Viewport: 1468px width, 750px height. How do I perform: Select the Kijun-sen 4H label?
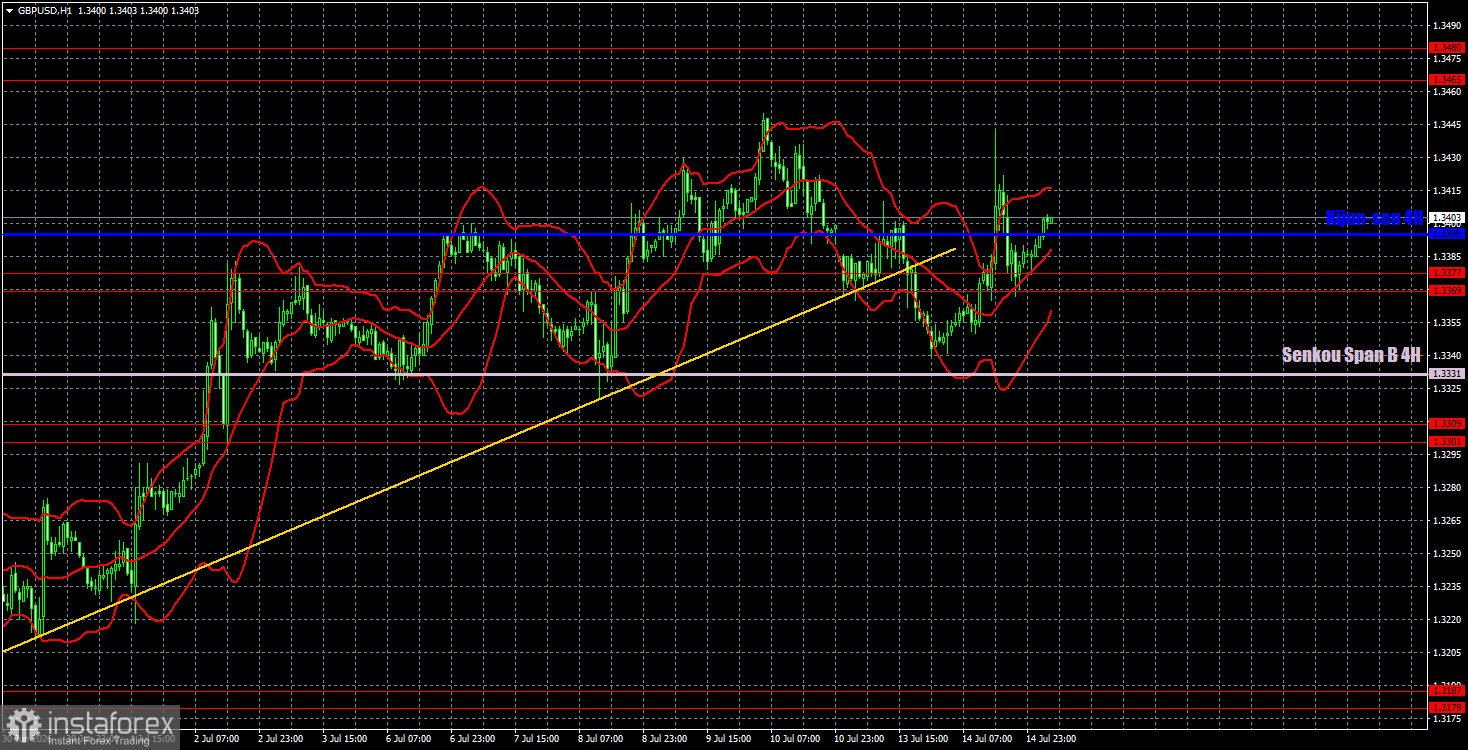[x=1373, y=218]
